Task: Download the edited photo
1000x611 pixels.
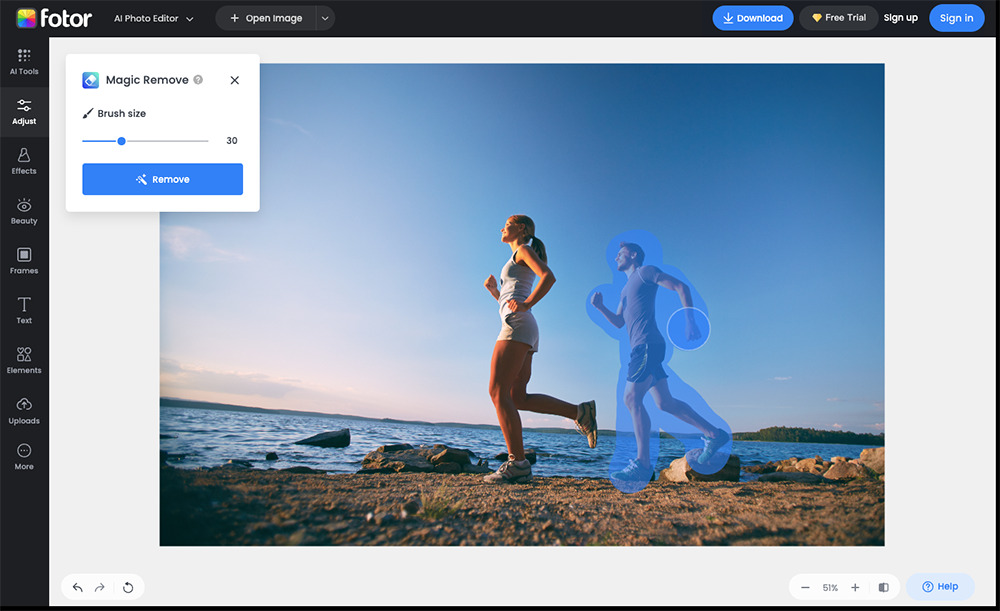Action: point(752,17)
